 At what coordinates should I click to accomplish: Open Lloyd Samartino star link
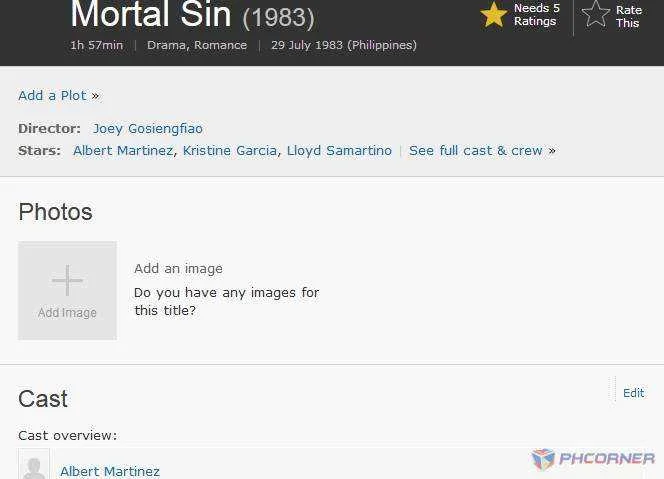click(339, 151)
